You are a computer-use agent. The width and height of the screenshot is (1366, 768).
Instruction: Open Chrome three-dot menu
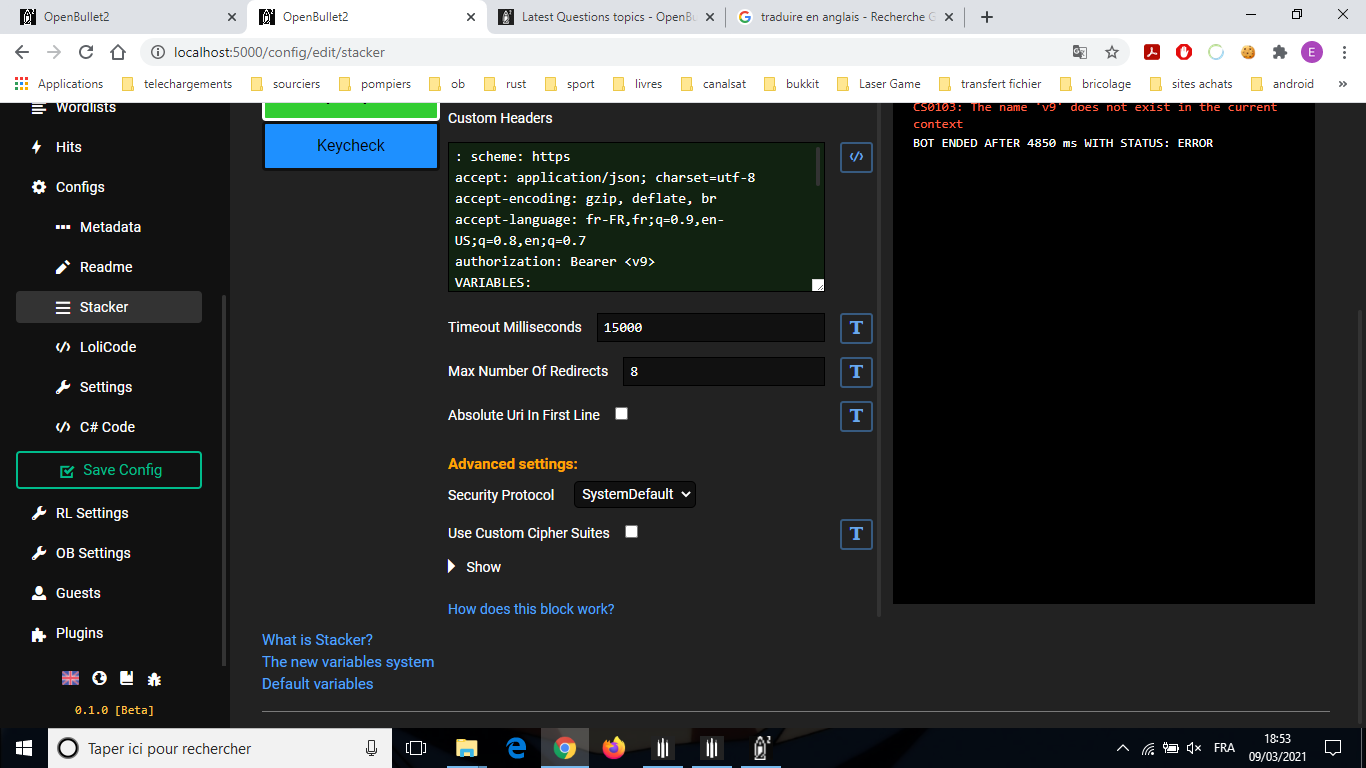point(1343,52)
